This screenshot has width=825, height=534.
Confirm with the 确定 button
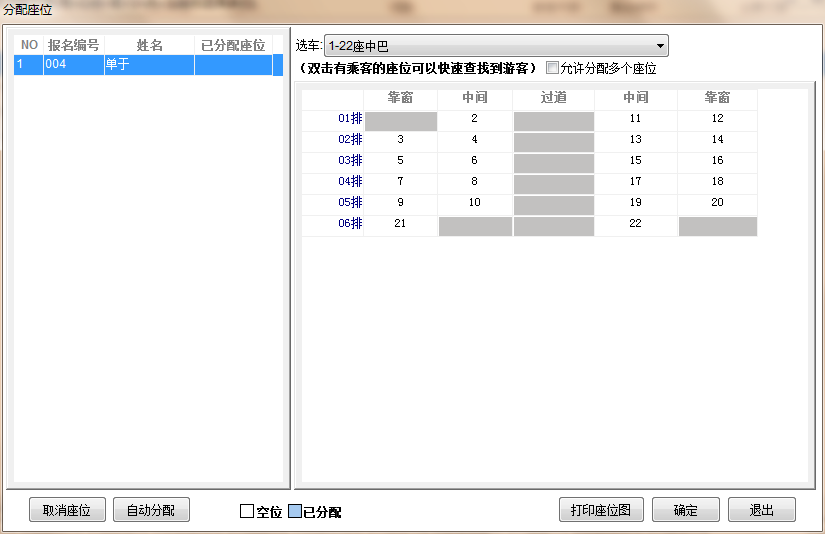pyautogui.click(x=686, y=510)
